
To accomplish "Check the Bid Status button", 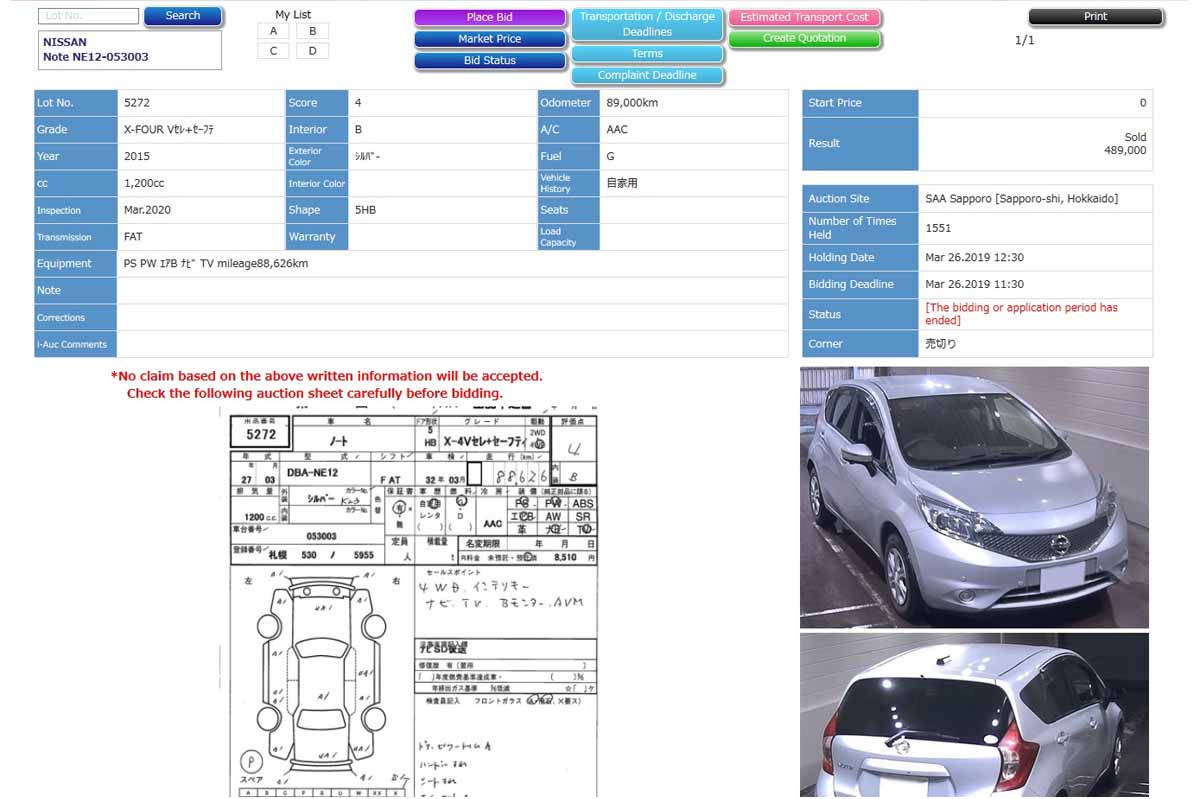I will tap(490, 61).
